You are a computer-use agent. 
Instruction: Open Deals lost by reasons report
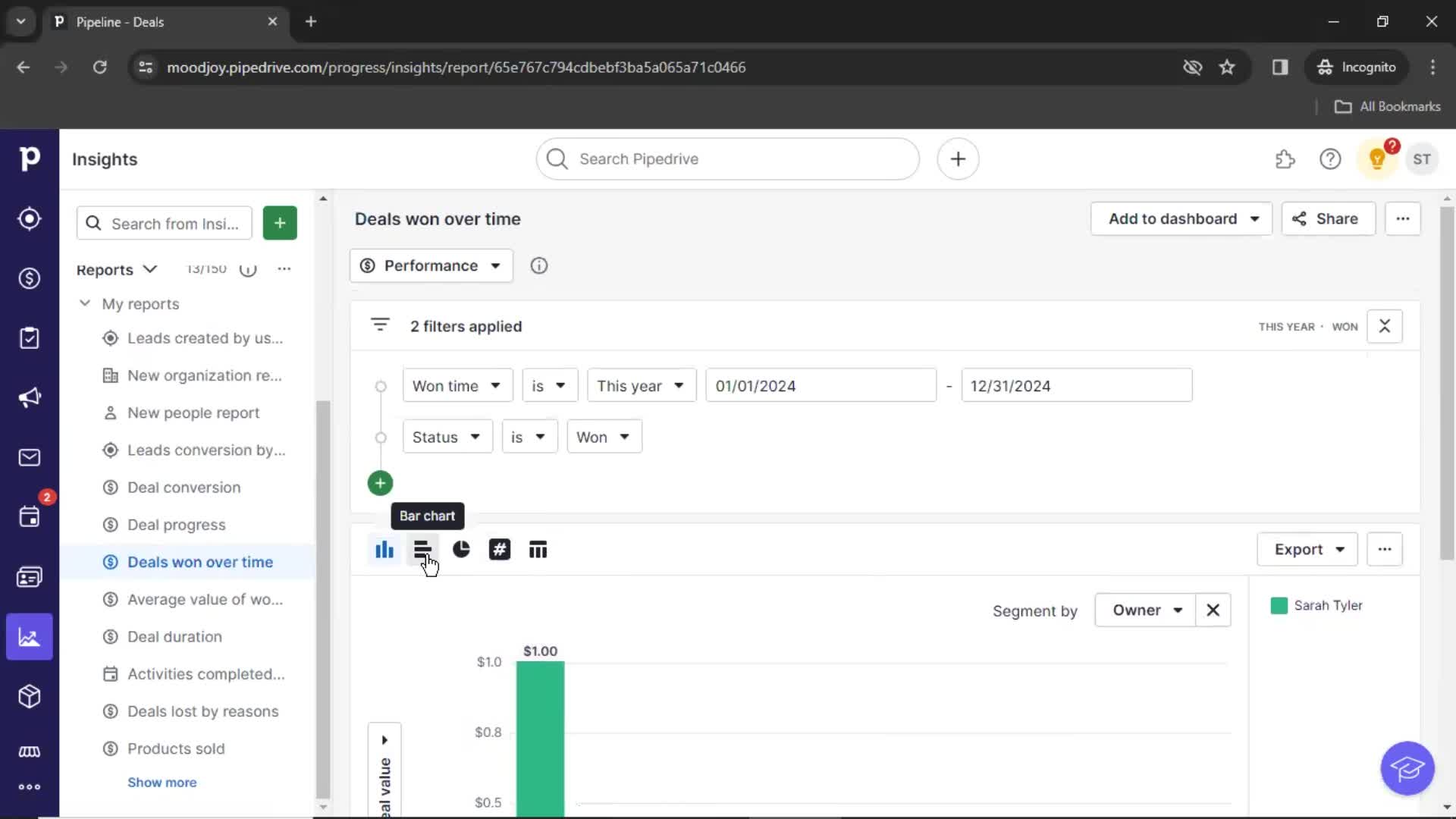(202, 711)
